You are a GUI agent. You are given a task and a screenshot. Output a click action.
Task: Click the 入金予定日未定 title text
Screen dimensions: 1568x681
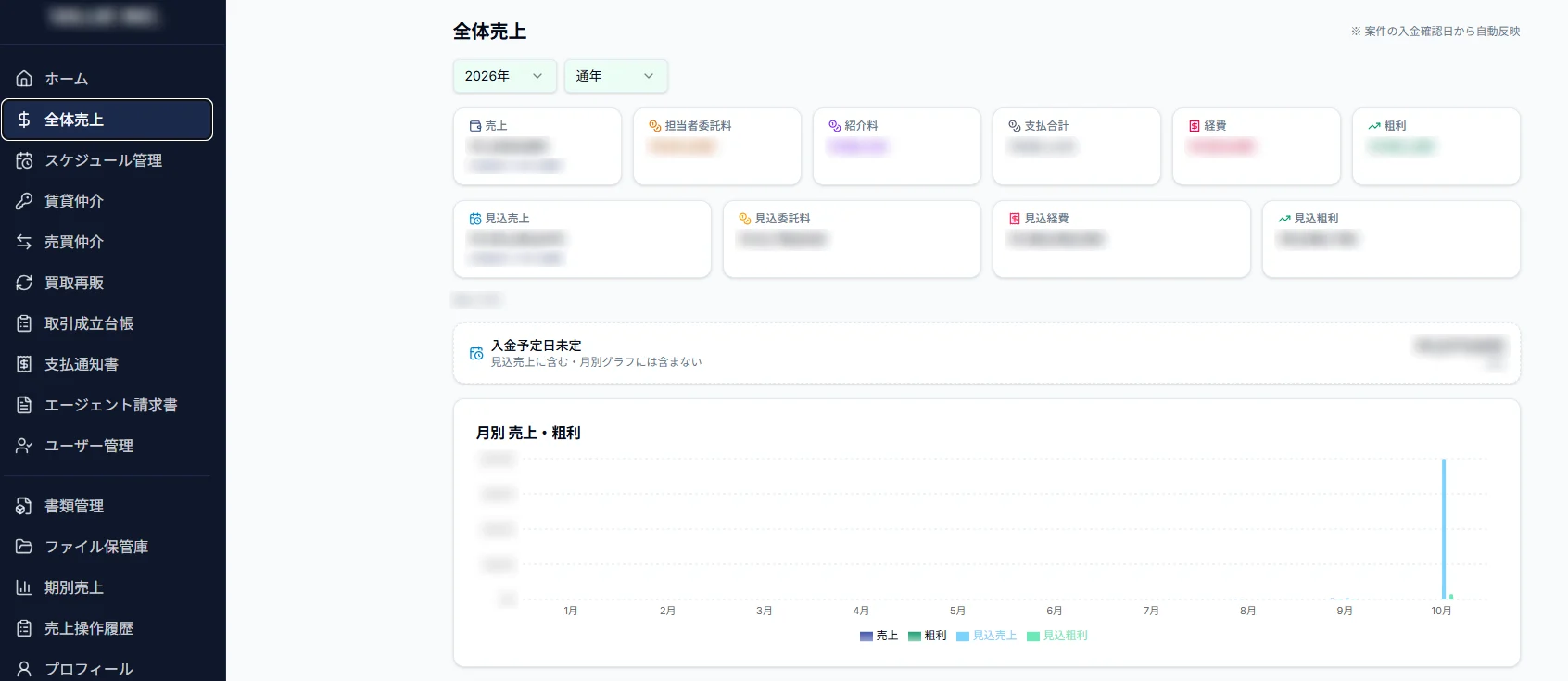pos(537,346)
